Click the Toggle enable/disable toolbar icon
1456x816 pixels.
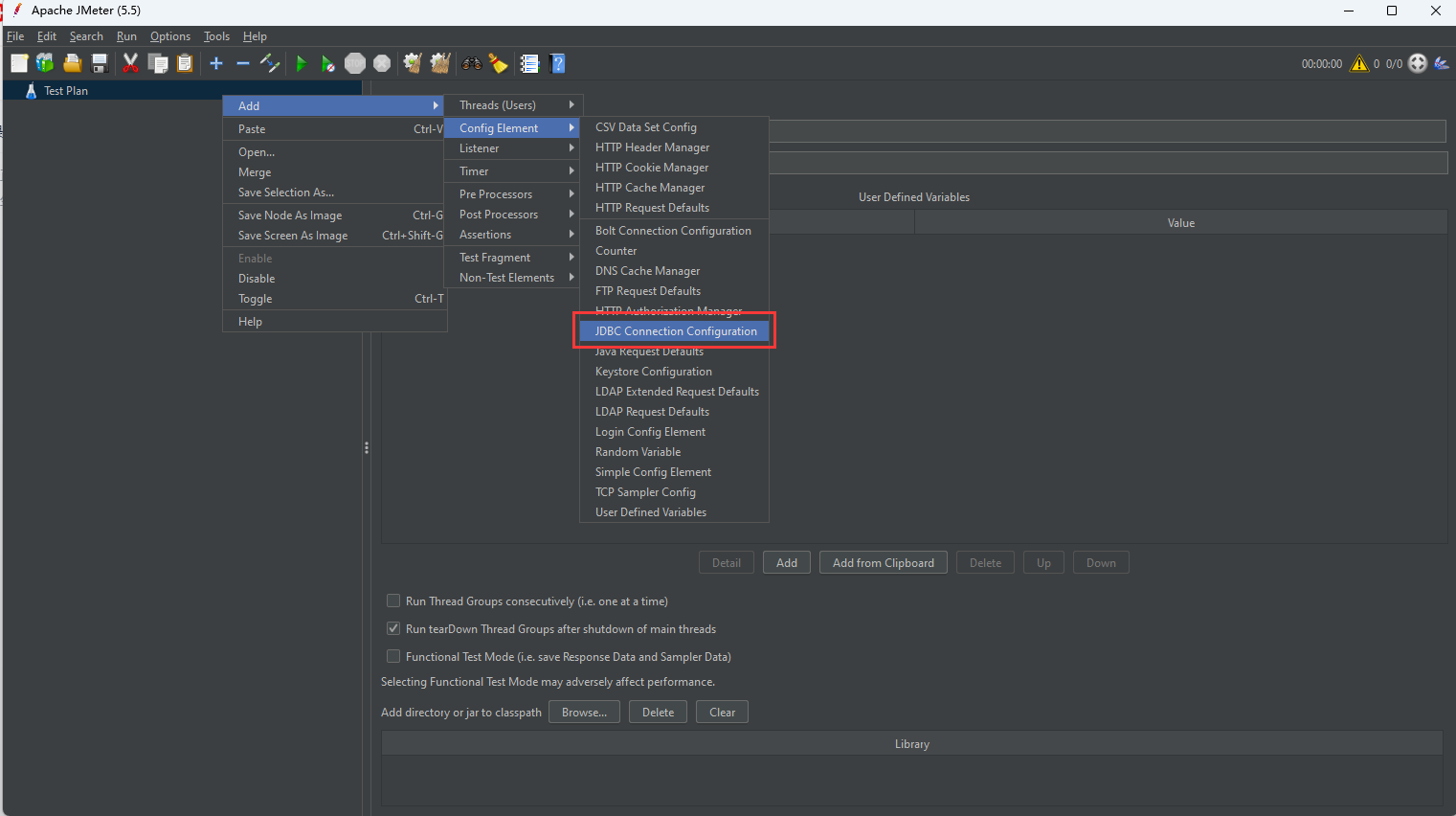pyautogui.click(x=270, y=63)
